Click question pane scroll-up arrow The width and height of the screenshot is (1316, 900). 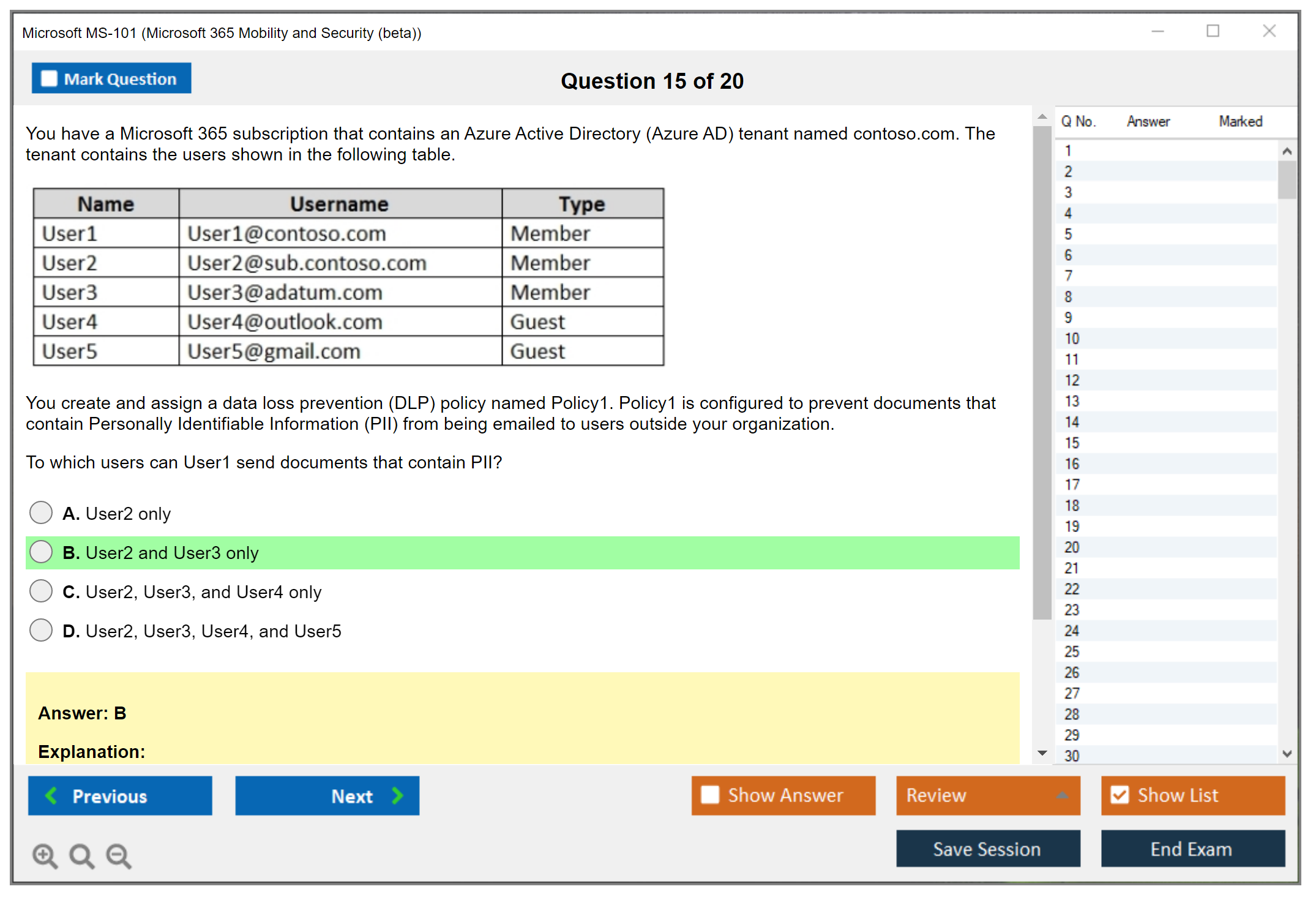click(1042, 116)
